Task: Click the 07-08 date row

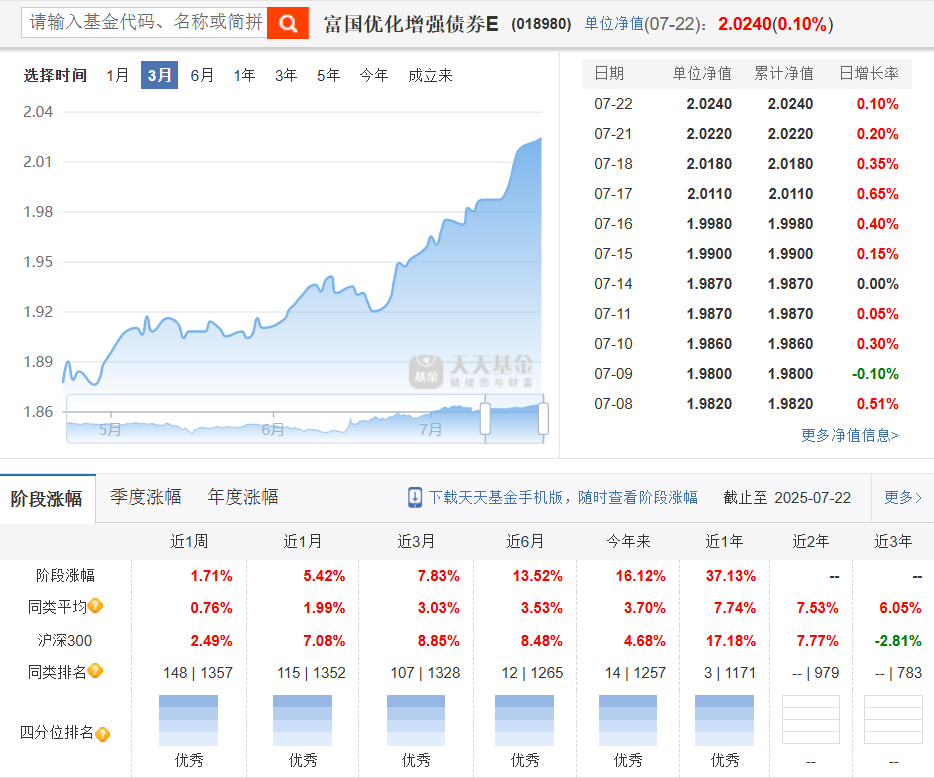Action: [x=746, y=403]
